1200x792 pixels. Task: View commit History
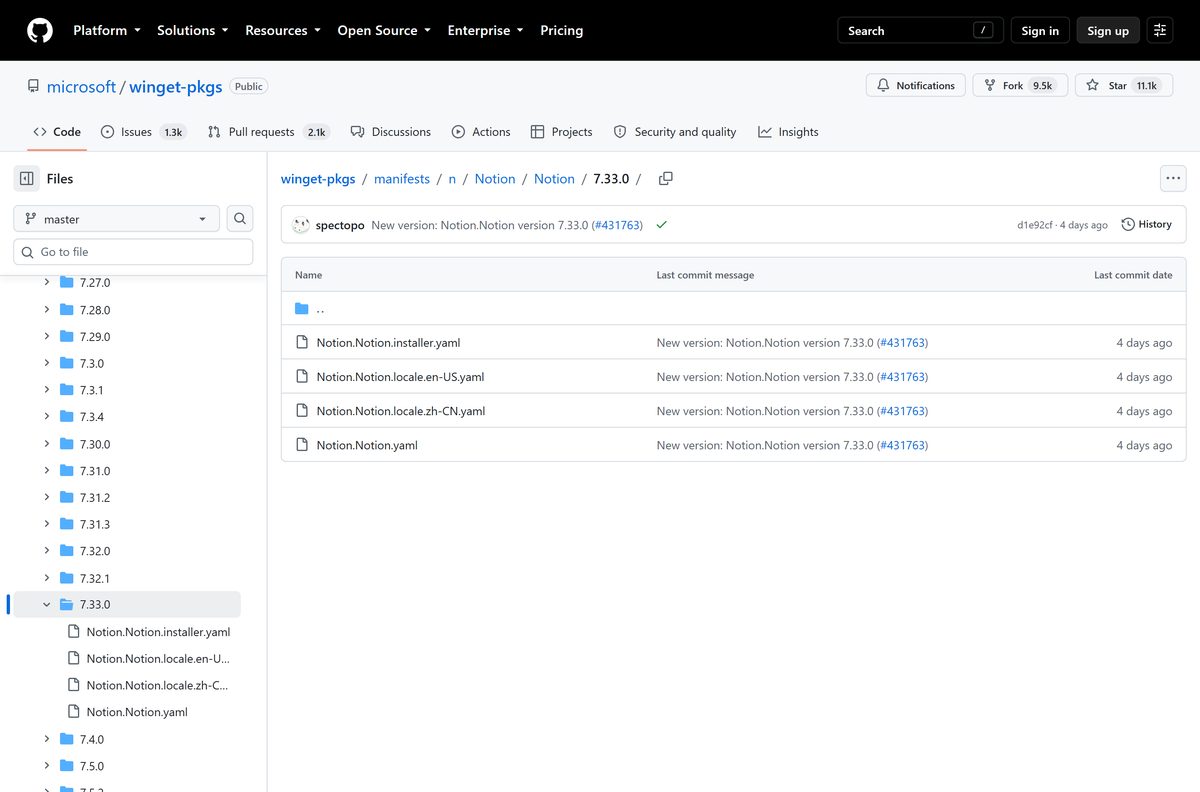(x=1147, y=225)
